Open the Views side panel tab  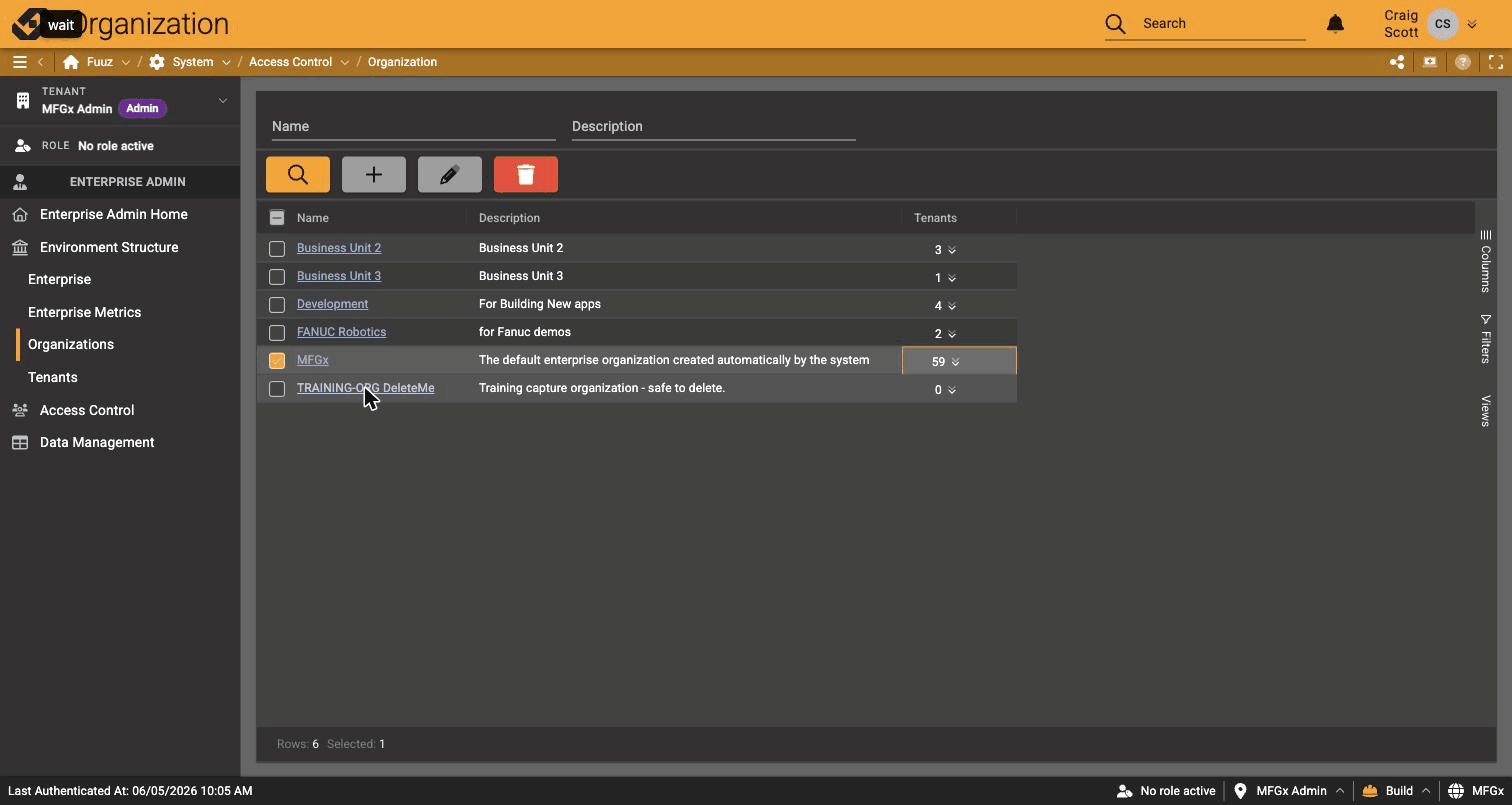tap(1486, 411)
